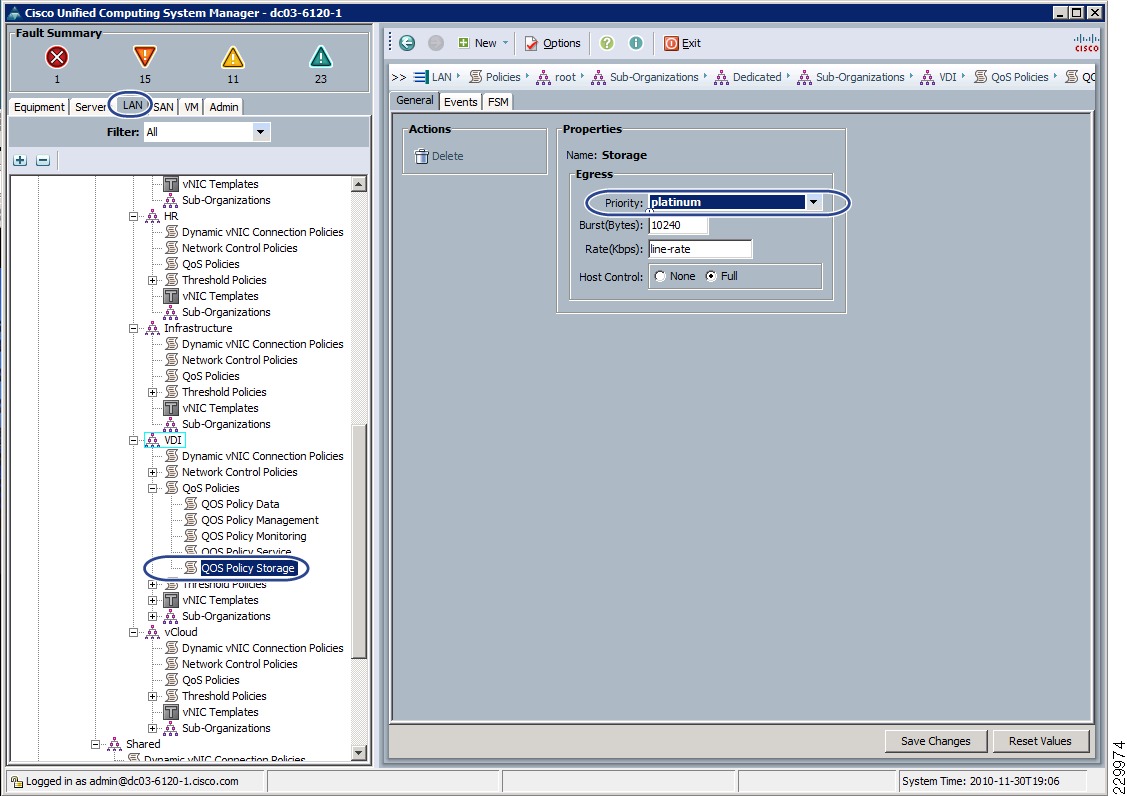1127x796 pixels.
Task: Click the info icon in toolbar
Action: click(635, 43)
